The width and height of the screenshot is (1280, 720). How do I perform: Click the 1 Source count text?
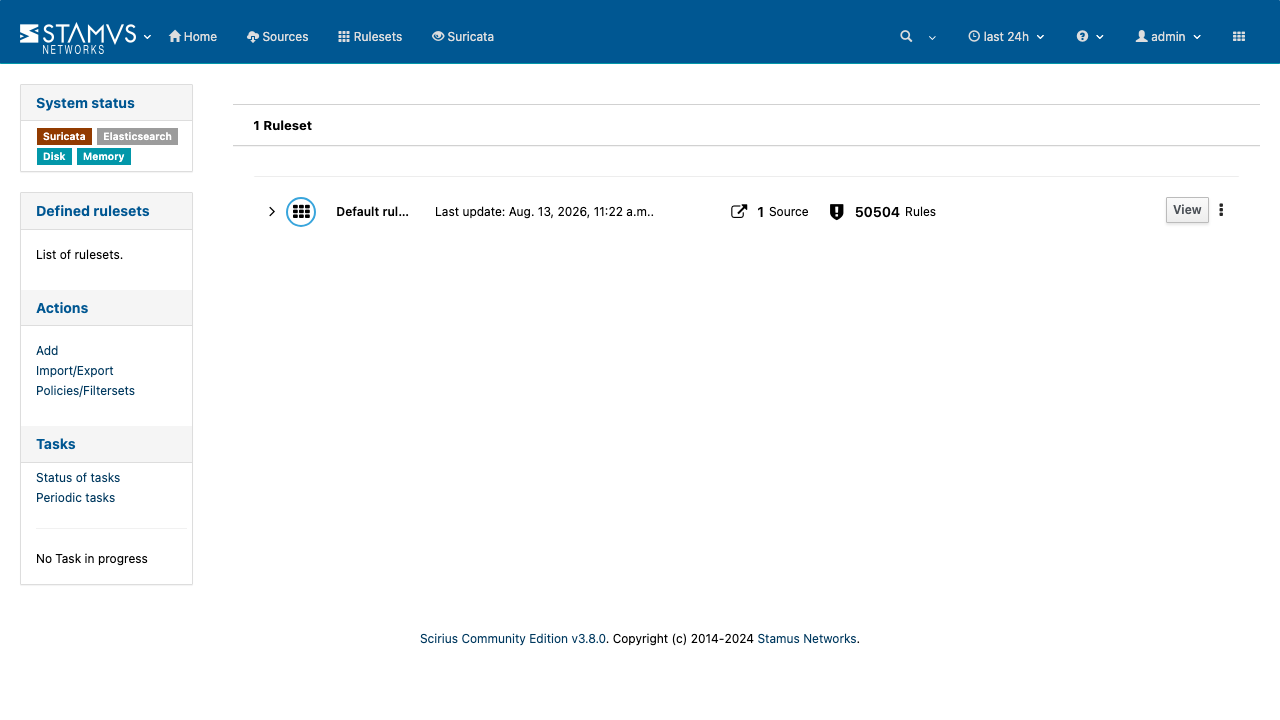tap(783, 212)
